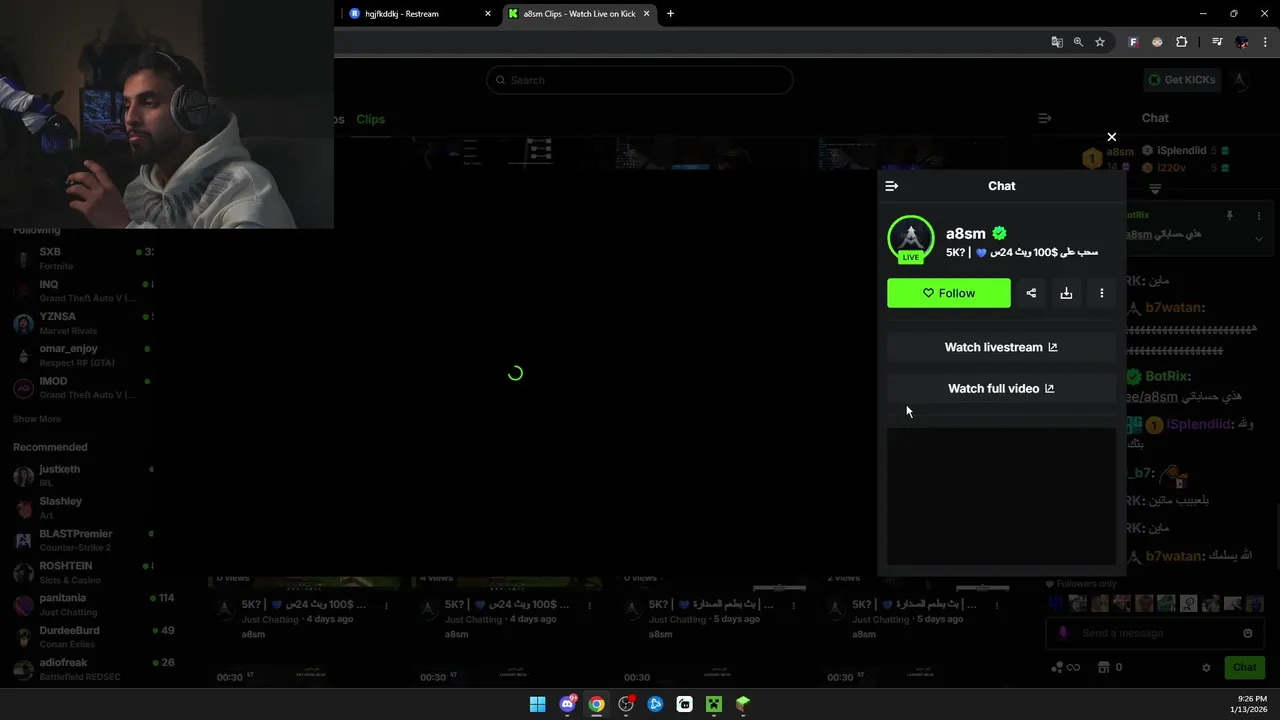Open Watch full video link
This screenshot has width=1280, height=720.
pos(1001,388)
